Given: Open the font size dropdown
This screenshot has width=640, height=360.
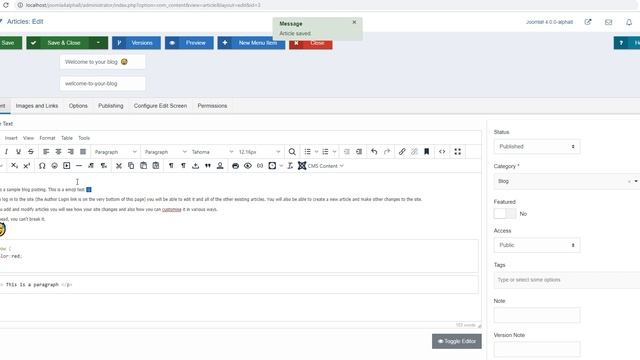Looking at the screenshot, I should tap(259, 152).
